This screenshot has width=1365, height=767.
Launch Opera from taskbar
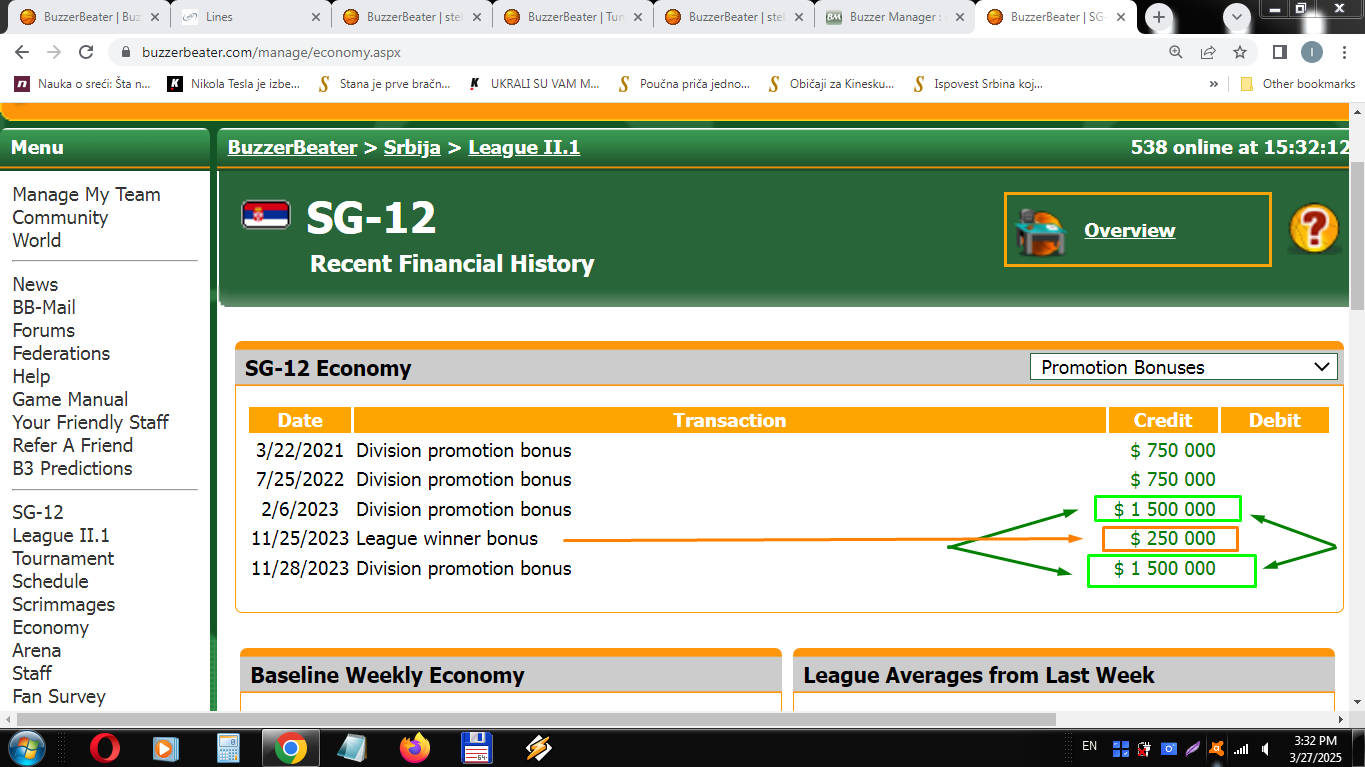pyautogui.click(x=105, y=747)
